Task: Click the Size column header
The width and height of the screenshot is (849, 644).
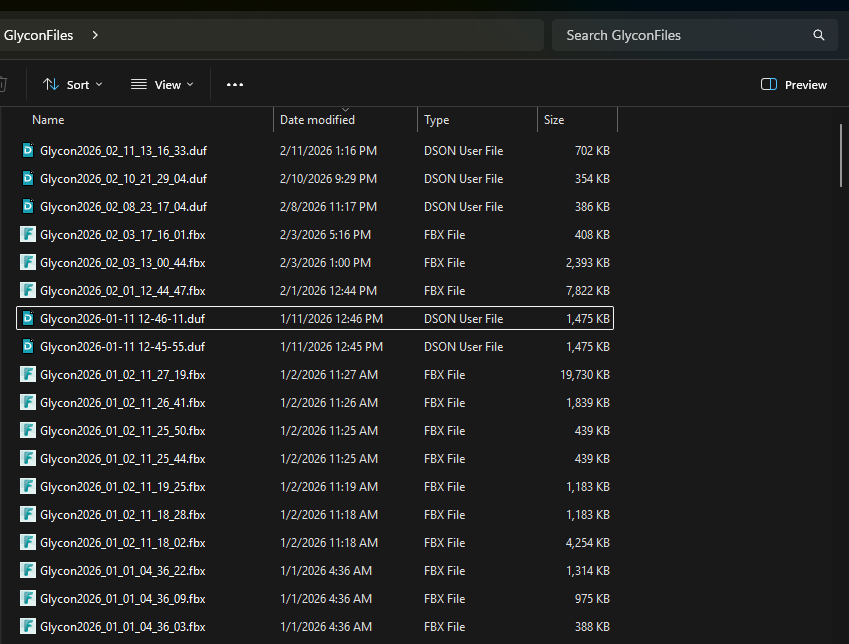Action: pyautogui.click(x=554, y=120)
